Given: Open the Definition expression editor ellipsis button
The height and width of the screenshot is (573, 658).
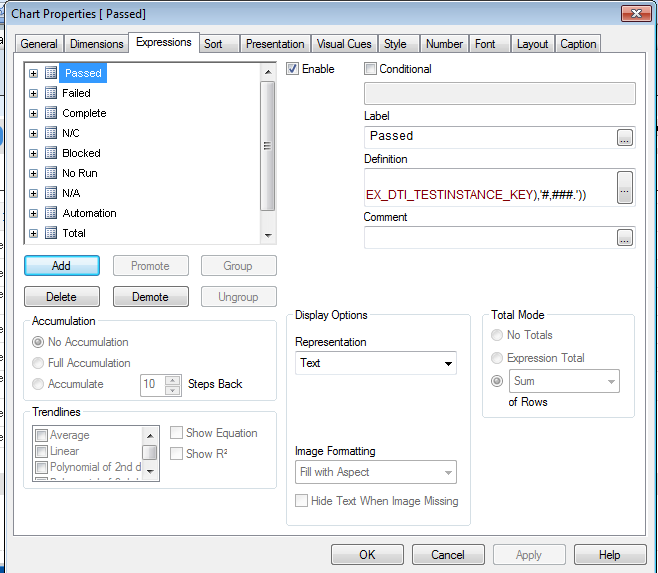Looking at the screenshot, I should (x=624, y=187).
